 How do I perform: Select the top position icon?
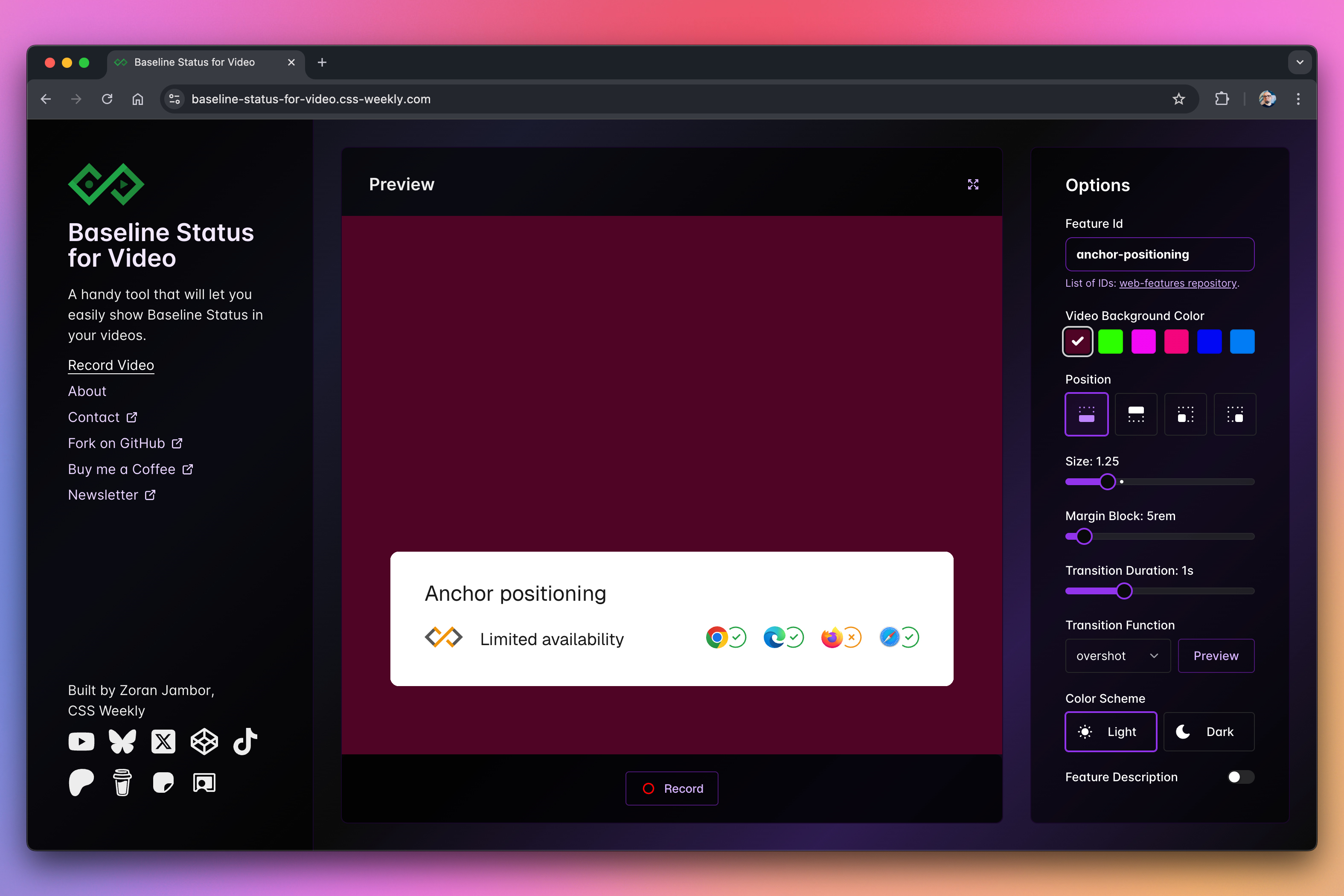pyautogui.click(x=1135, y=414)
